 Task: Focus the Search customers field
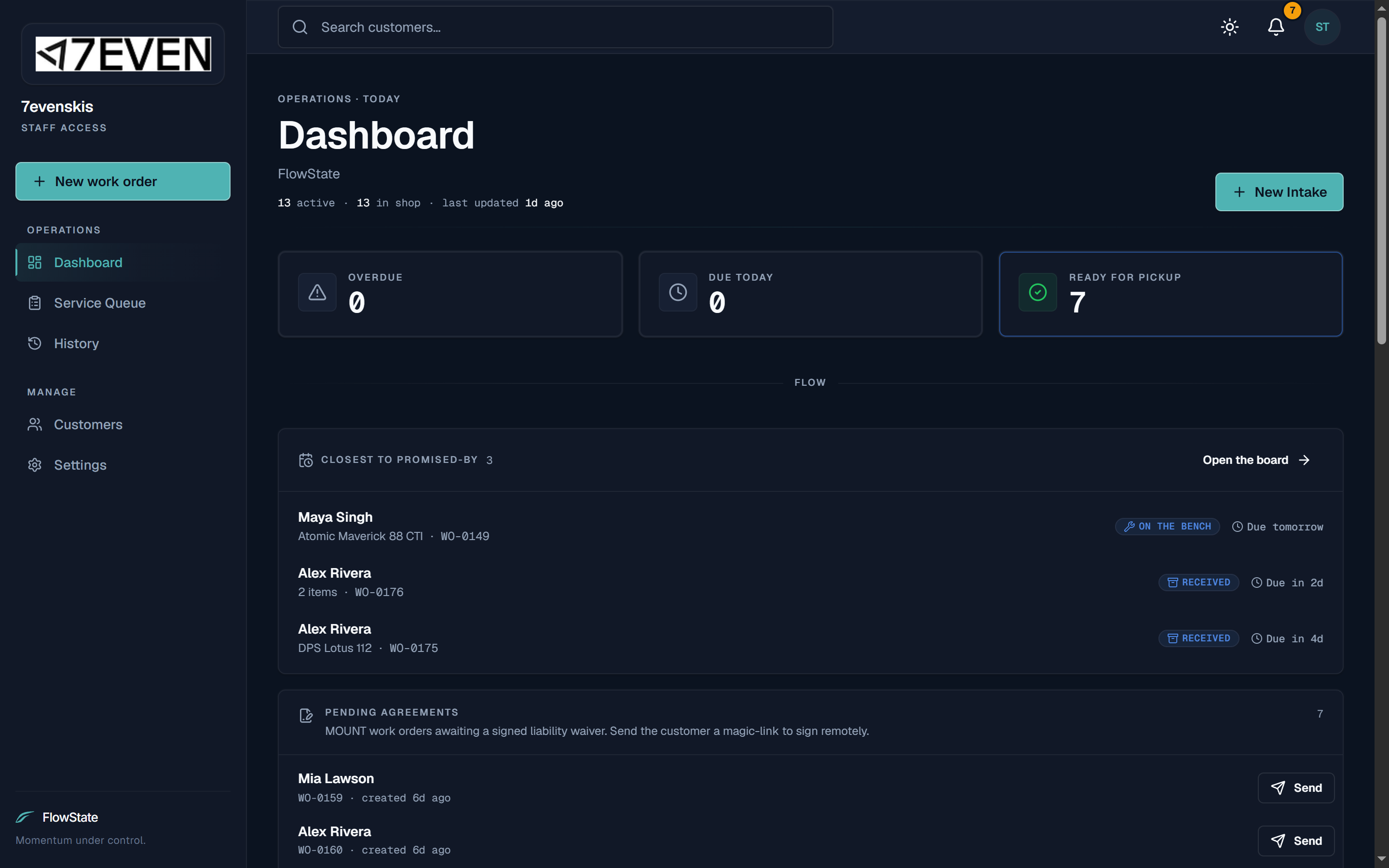tap(555, 27)
